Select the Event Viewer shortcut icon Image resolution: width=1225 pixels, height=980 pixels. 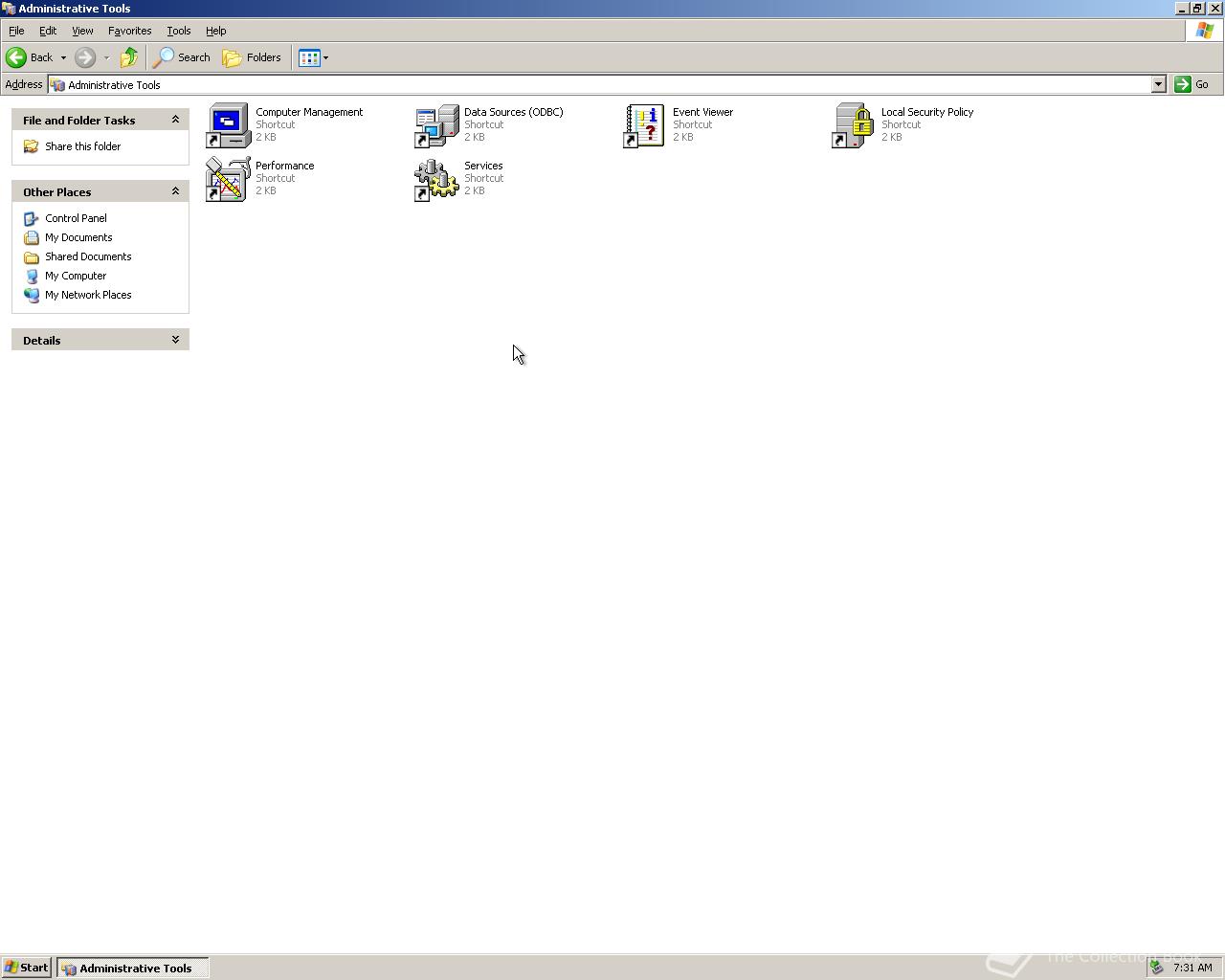pyautogui.click(x=645, y=125)
